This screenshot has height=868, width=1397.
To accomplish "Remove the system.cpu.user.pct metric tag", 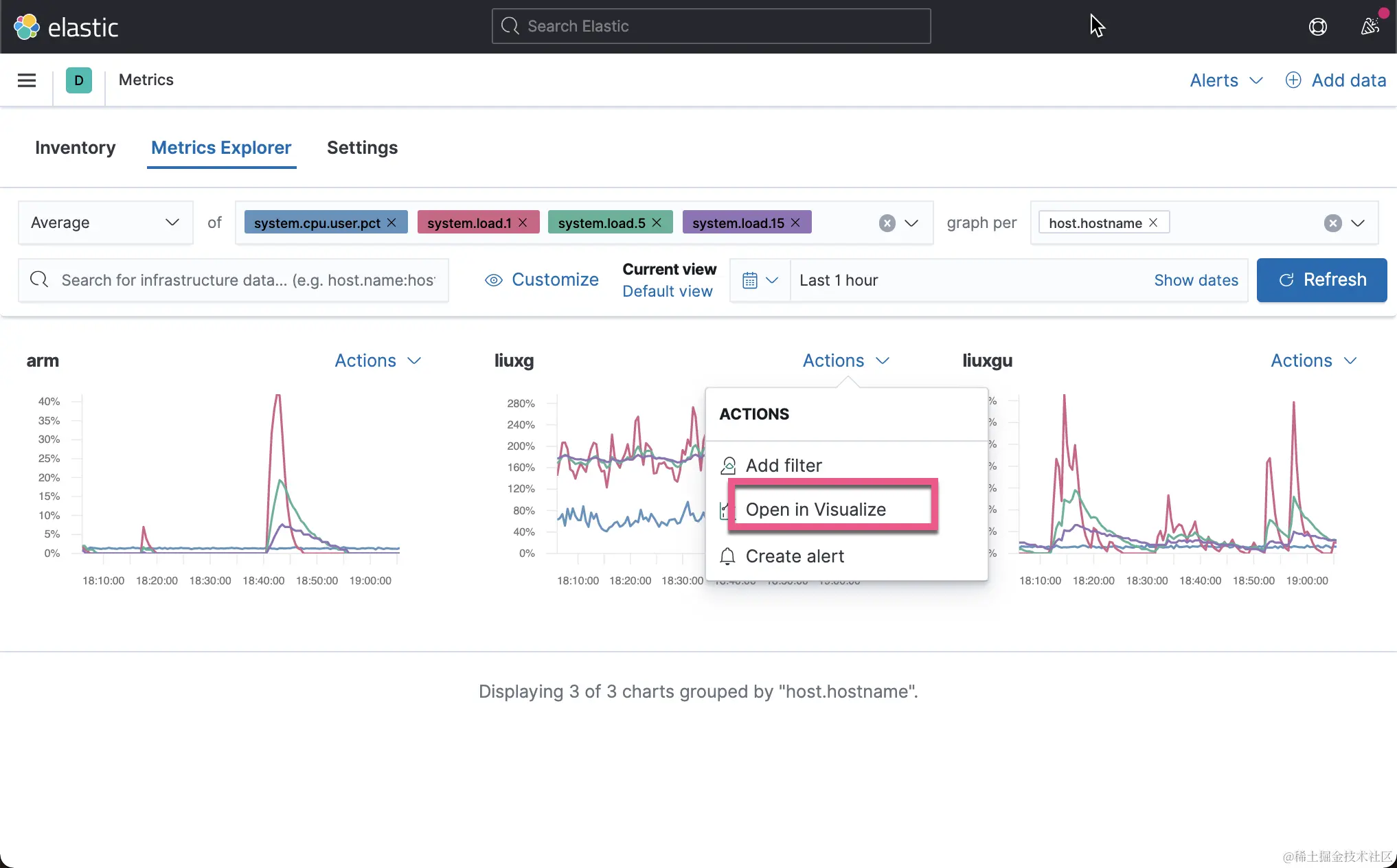I will [391, 222].
